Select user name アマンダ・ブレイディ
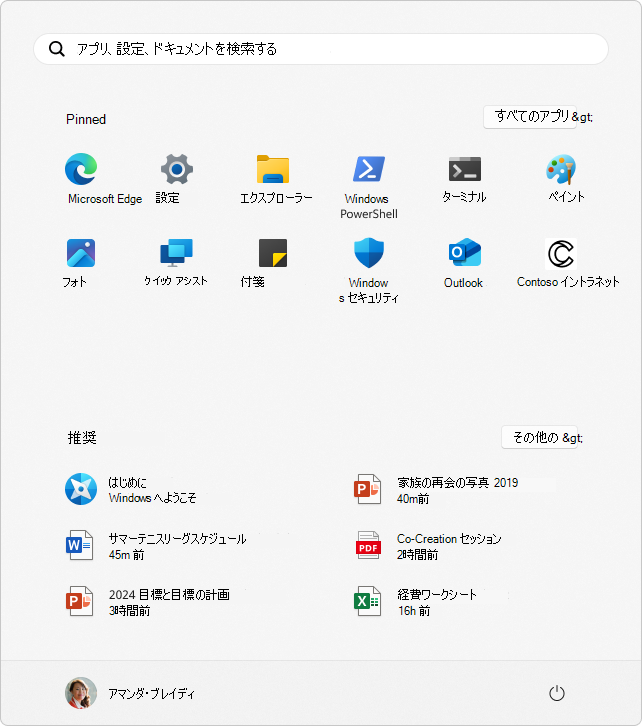The height and width of the screenshot is (726, 642). (151, 694)
